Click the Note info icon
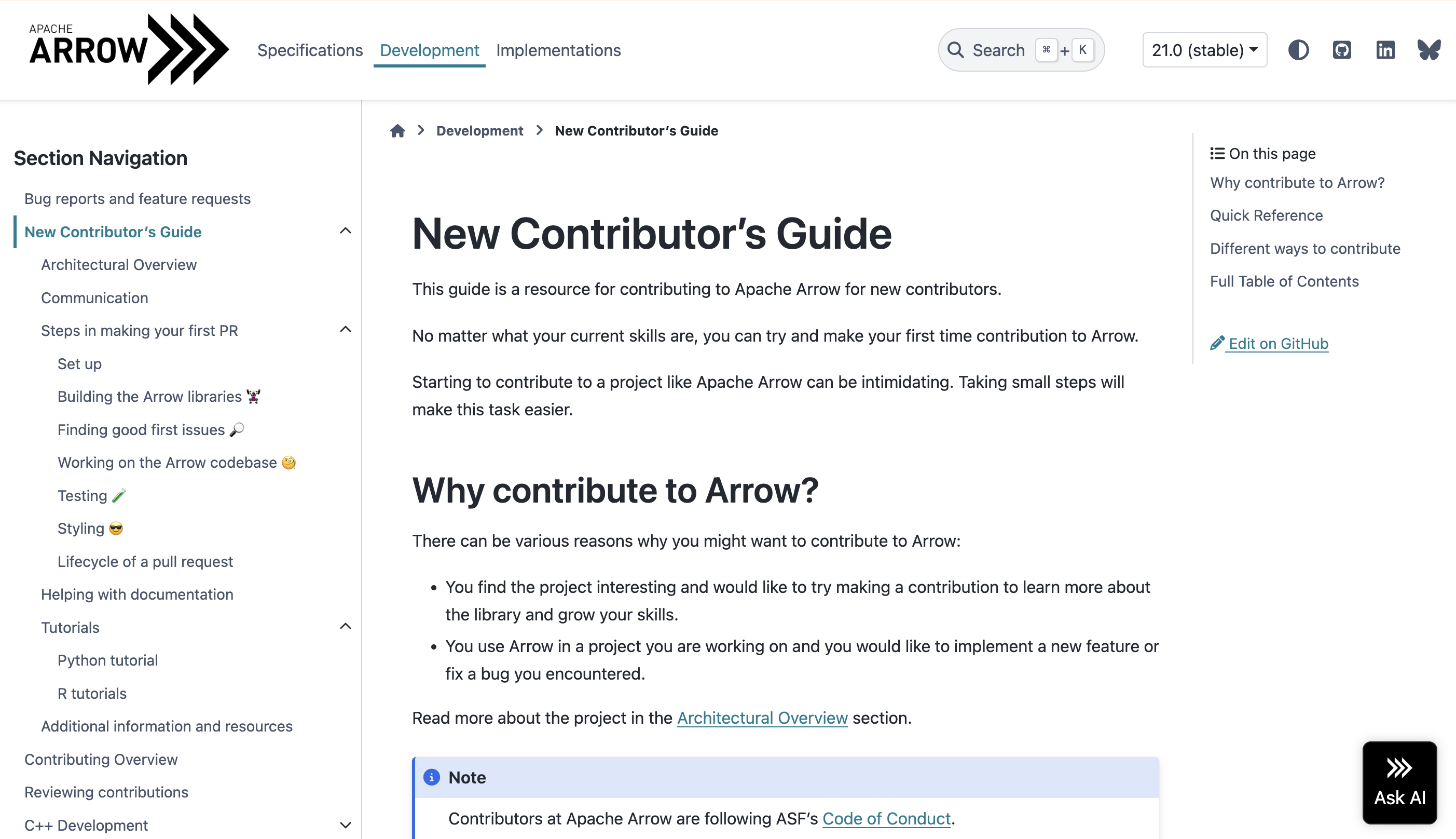The width and height of the screenshot is (1456, 839). click(431, 777)
